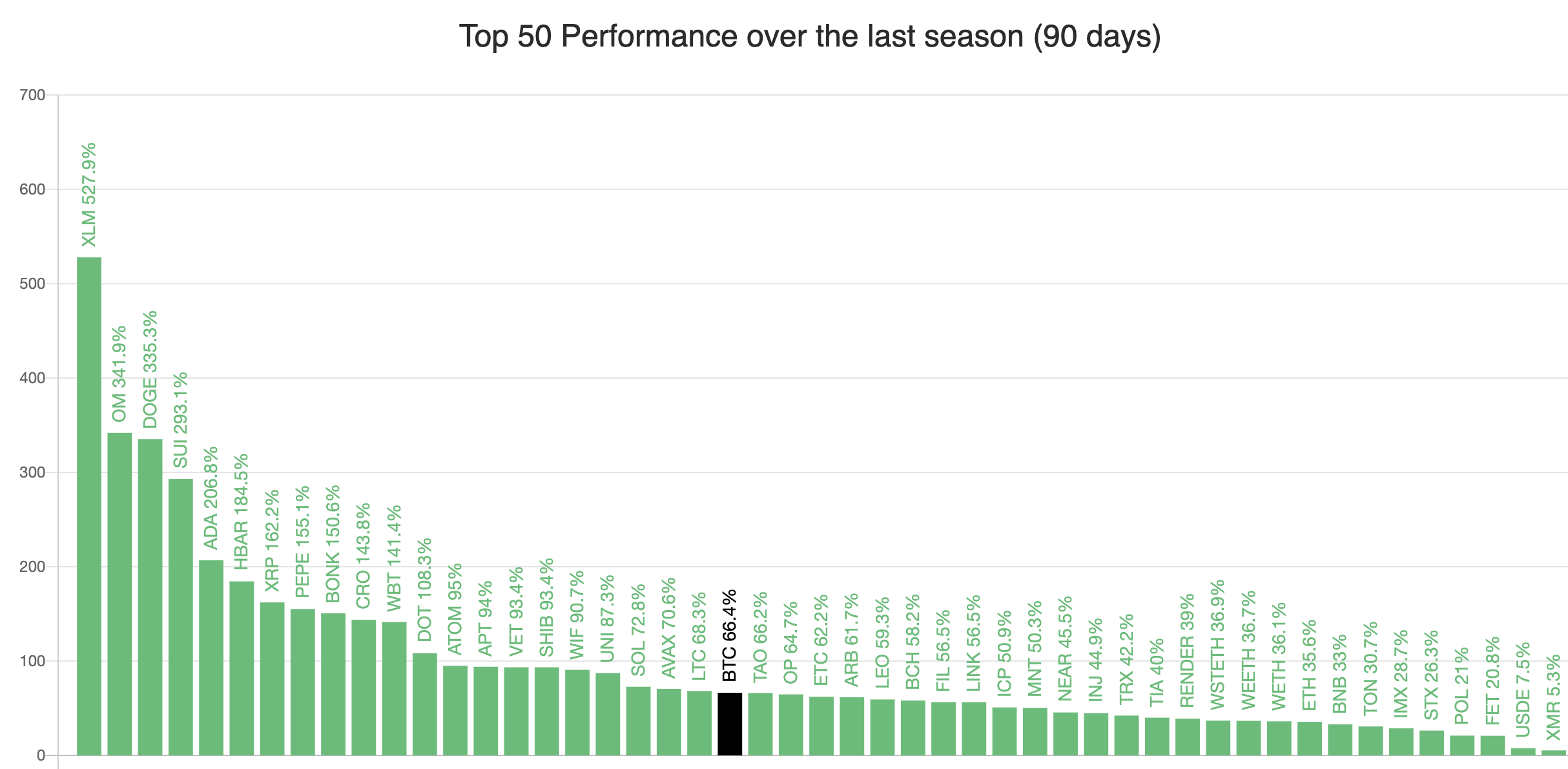
Task: Click the XLM 527.9% data label
Action: coord(89,195)
